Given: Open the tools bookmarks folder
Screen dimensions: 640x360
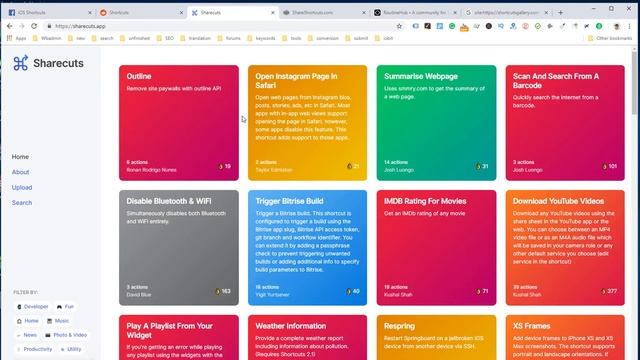Looking at the screenshot, I should 292,38.
